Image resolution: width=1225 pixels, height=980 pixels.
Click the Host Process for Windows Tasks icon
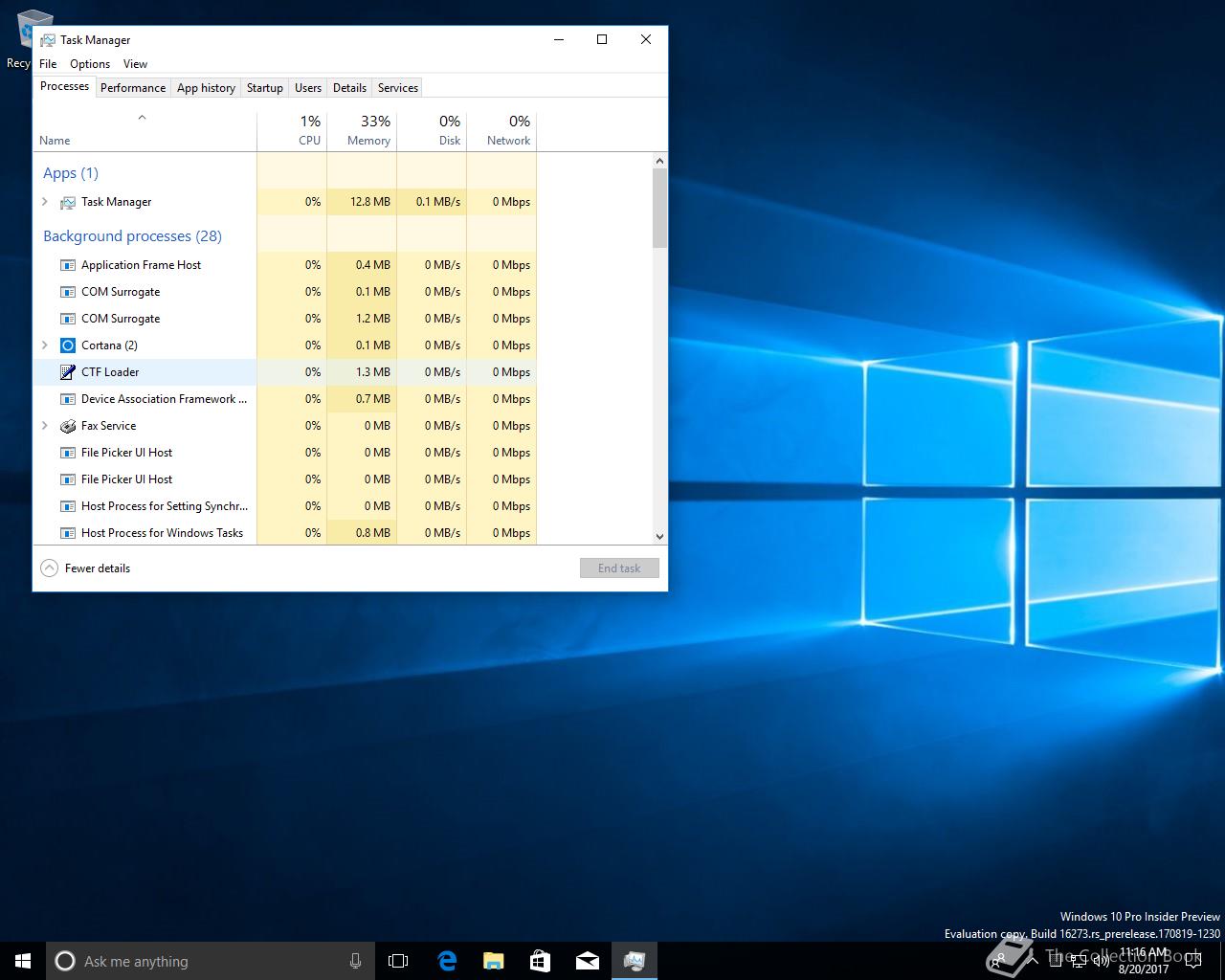68,533
